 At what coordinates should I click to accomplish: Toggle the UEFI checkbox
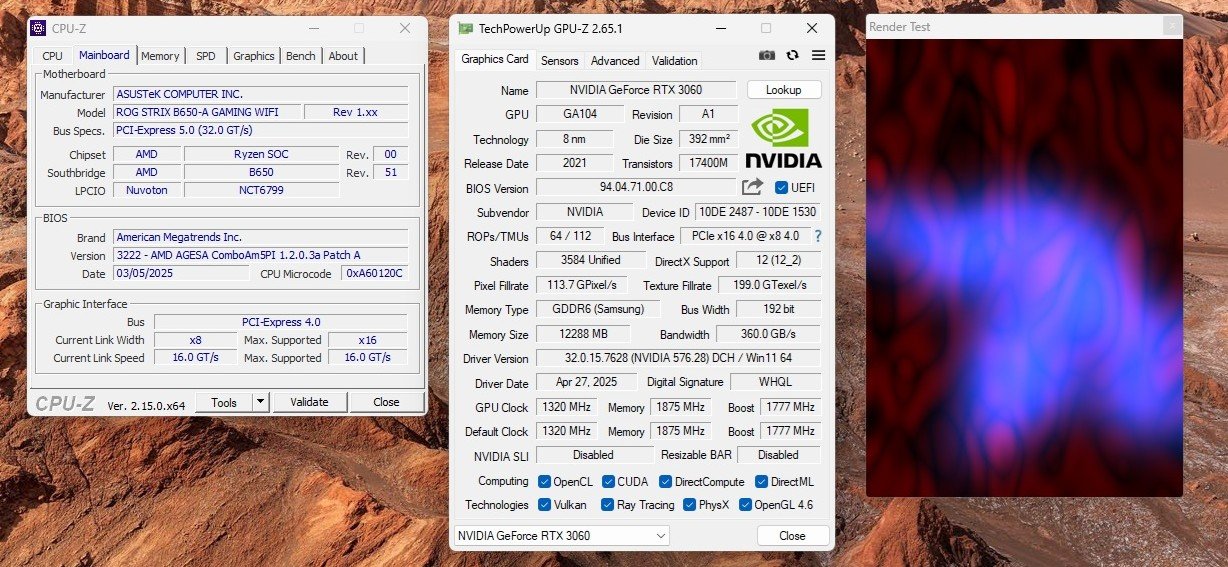tap(782, 187)
